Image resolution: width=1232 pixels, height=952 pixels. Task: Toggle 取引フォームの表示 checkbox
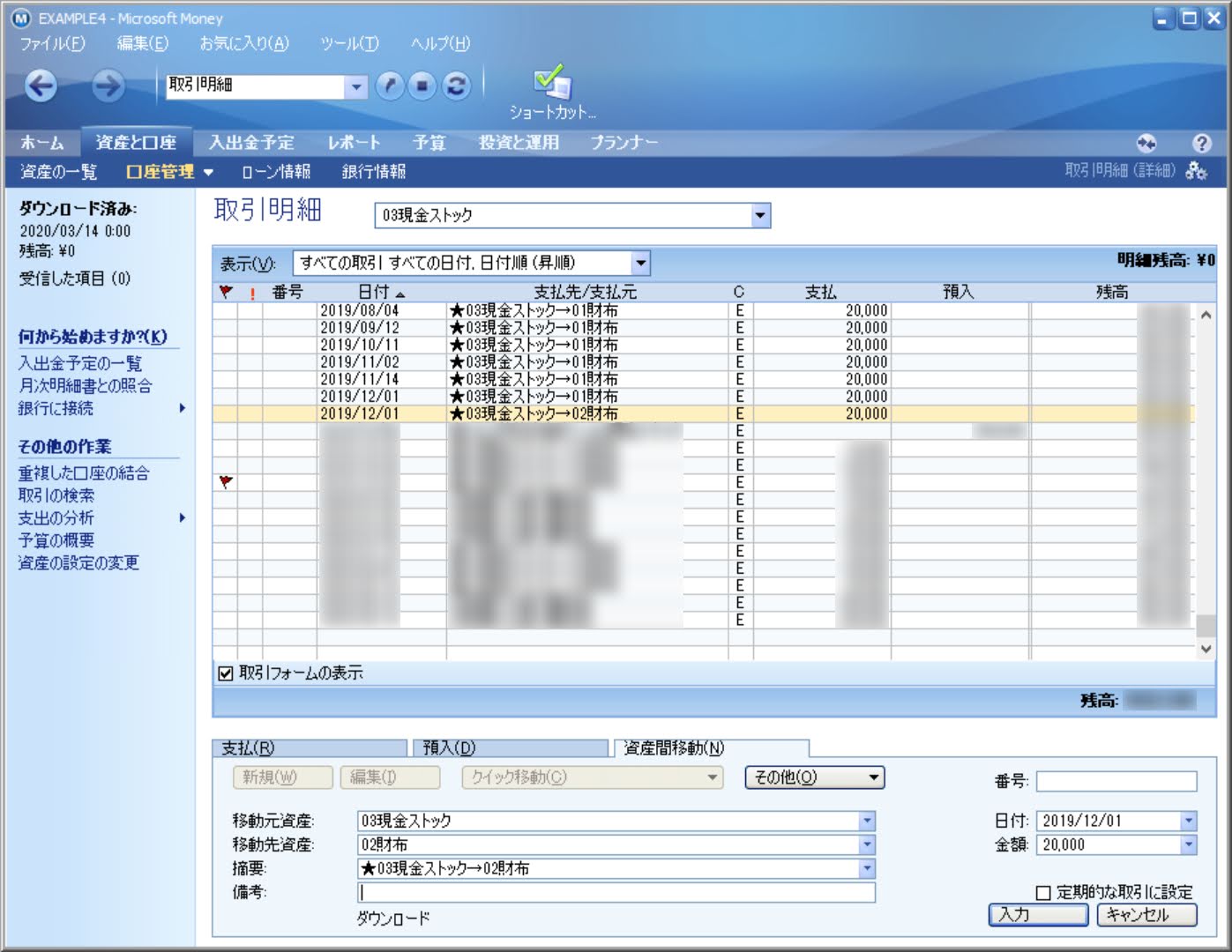(226, 673)
